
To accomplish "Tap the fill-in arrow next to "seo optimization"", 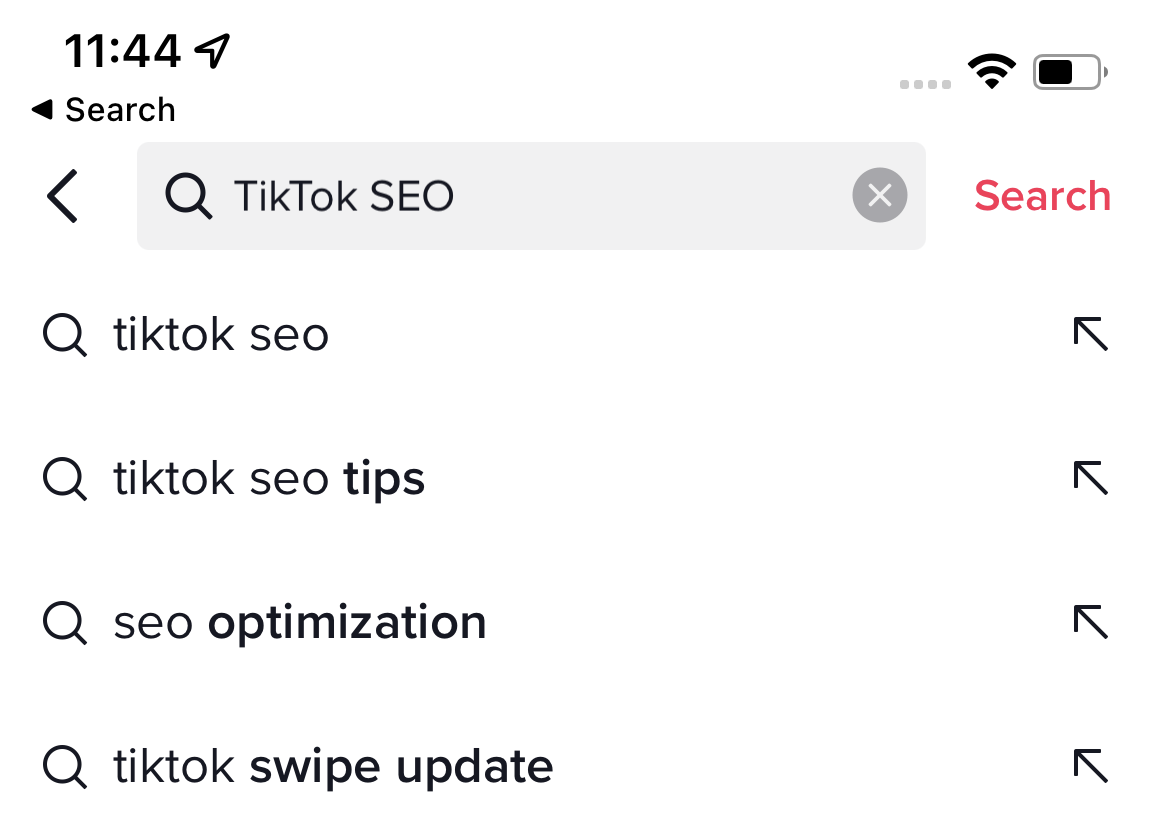I will tap(1091, 622).
